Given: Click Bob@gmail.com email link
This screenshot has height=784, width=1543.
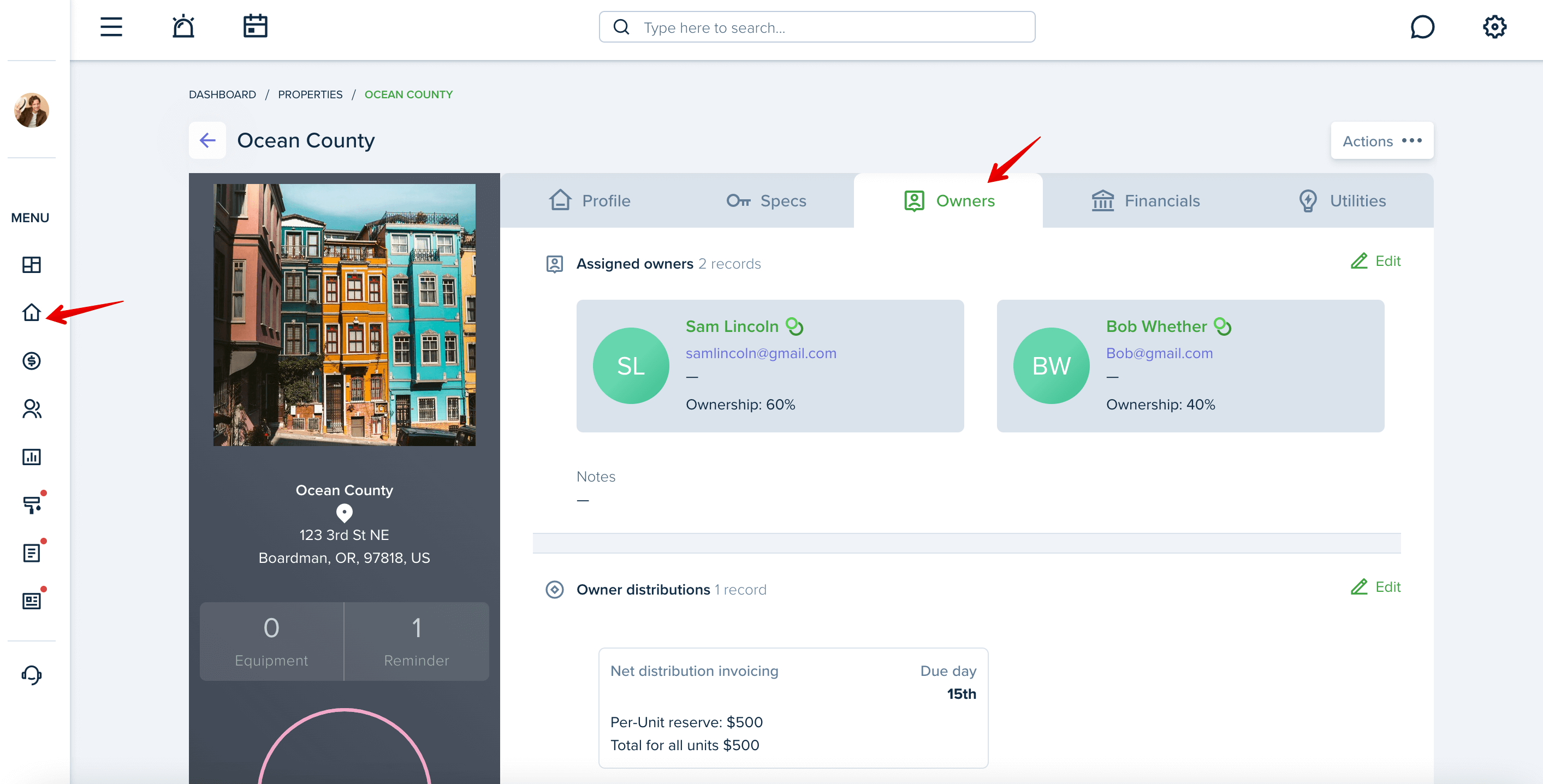Looking at the screenshot, I should pyautogui.click(x=1159, y=353).
